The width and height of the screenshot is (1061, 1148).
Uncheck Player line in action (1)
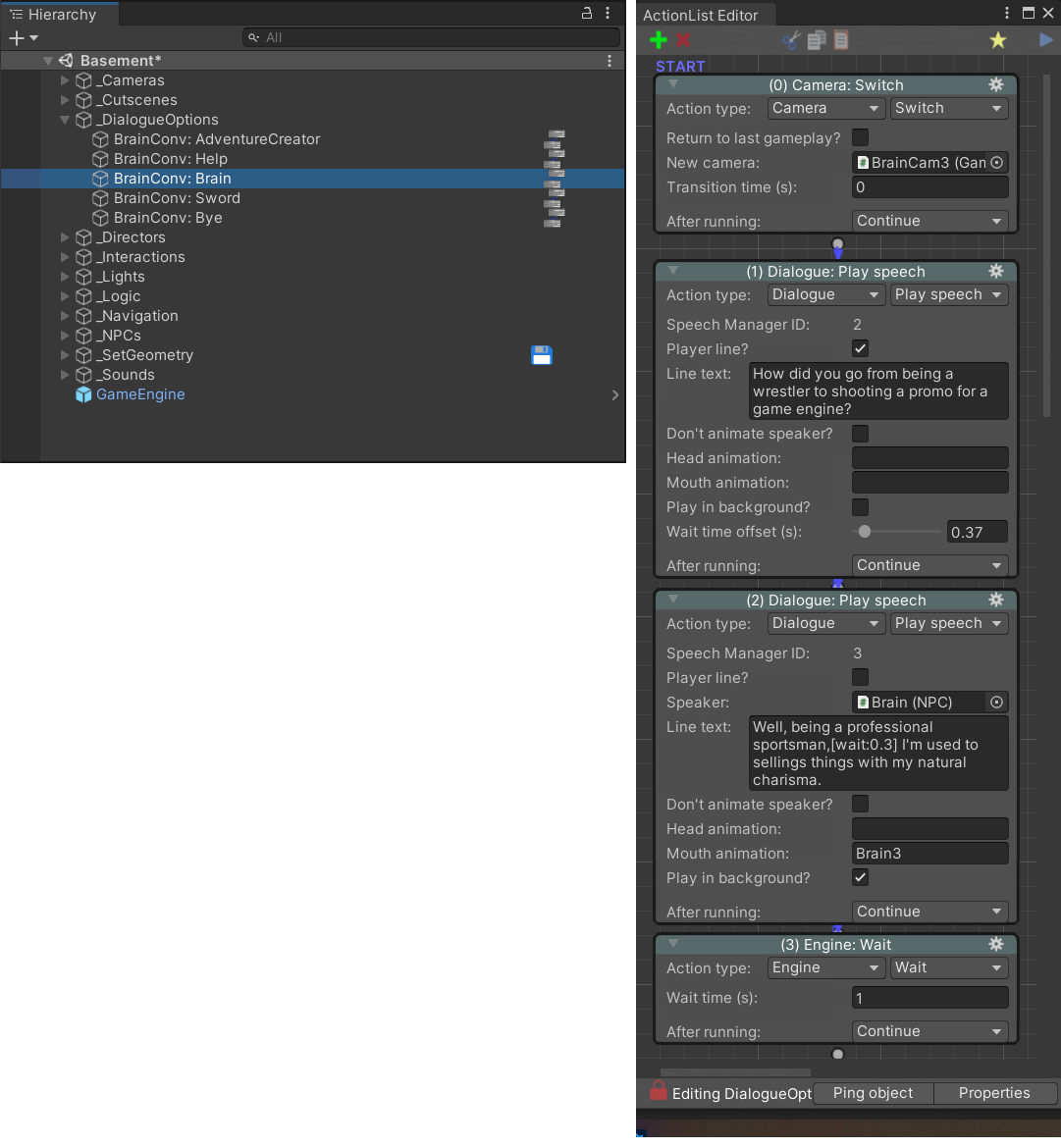[x=861, y=348]
